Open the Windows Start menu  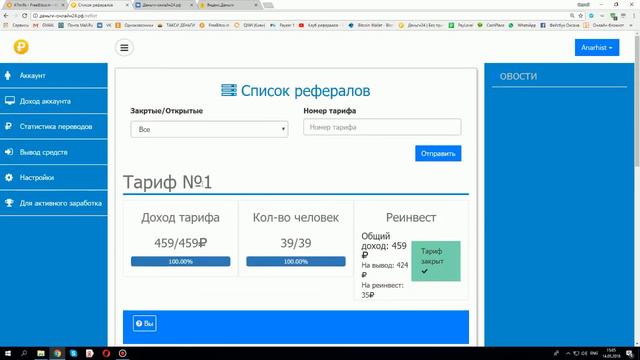coord(7,353)
